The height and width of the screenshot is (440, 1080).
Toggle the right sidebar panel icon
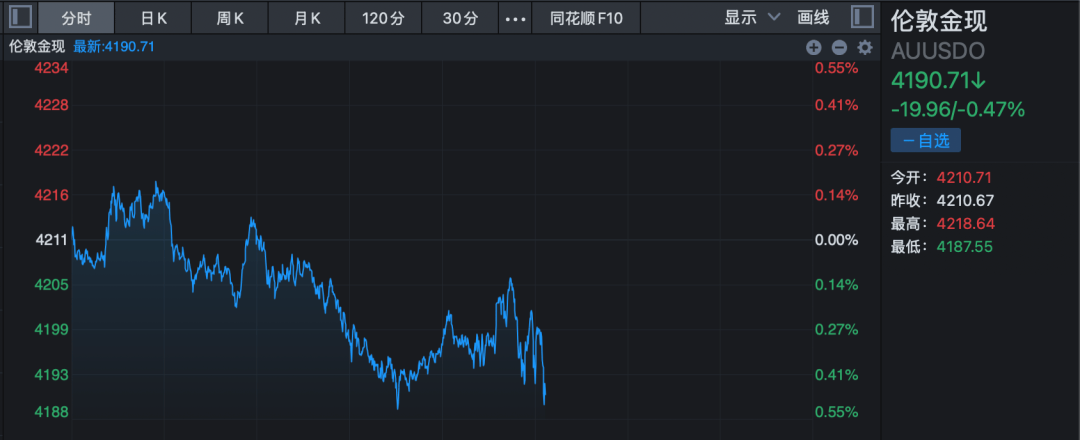[x=861, y=17]
